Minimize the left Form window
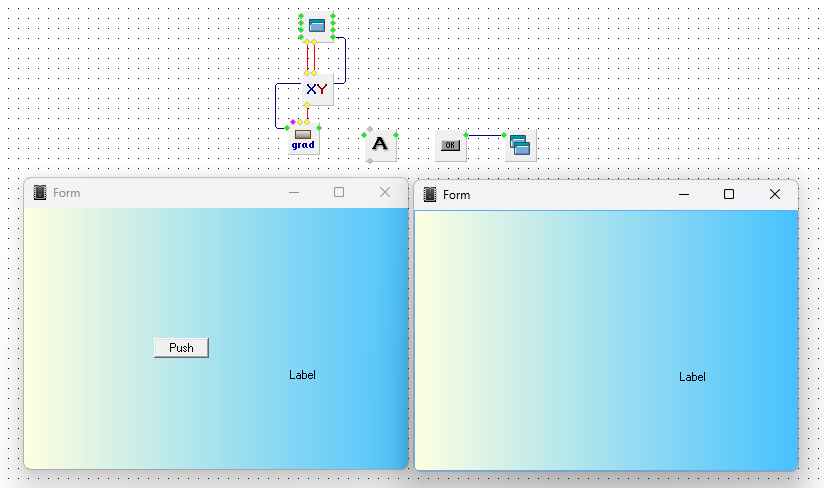 tap(294, 193)
